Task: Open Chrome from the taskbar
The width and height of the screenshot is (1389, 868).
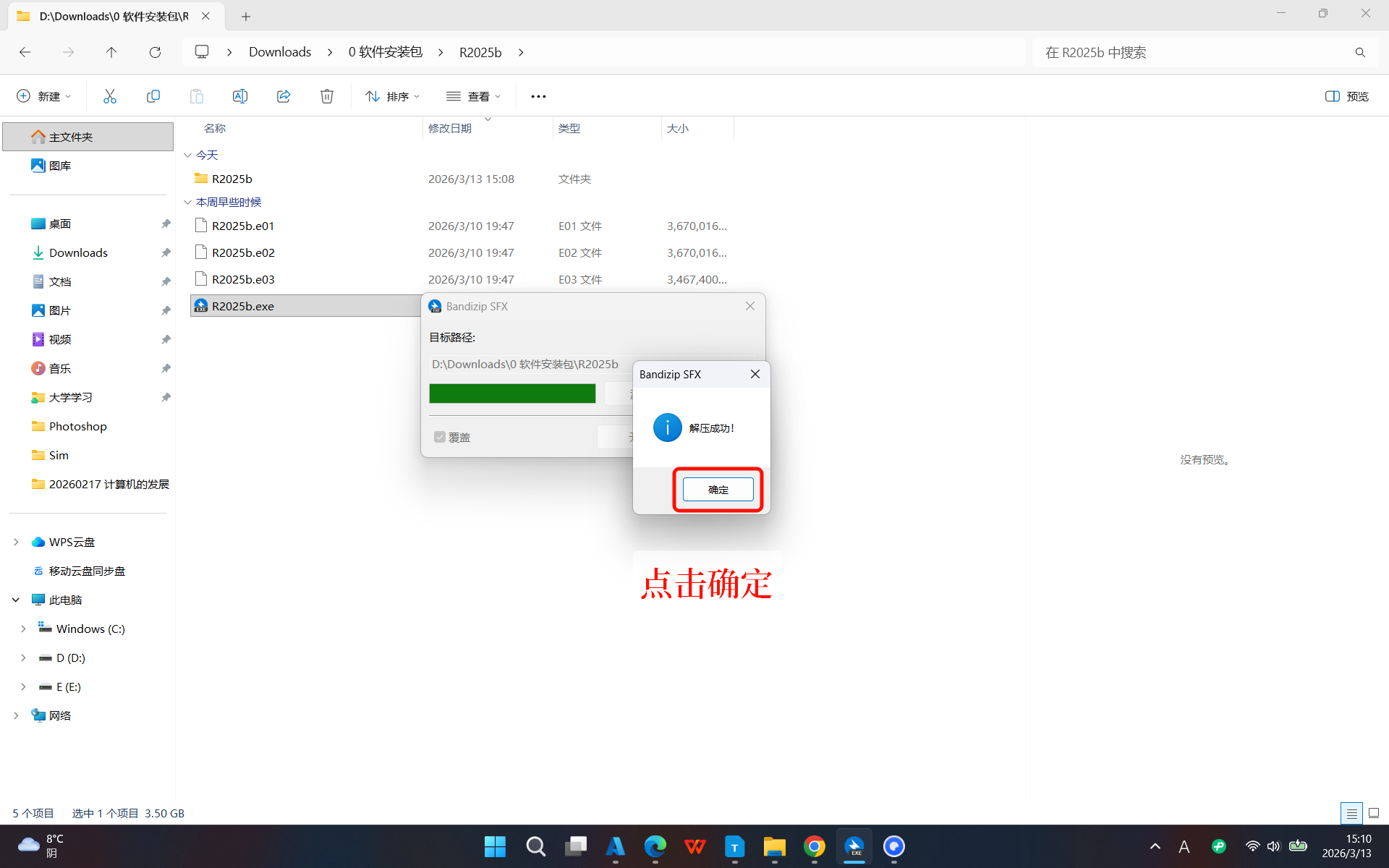Action: tap(814, 846)
